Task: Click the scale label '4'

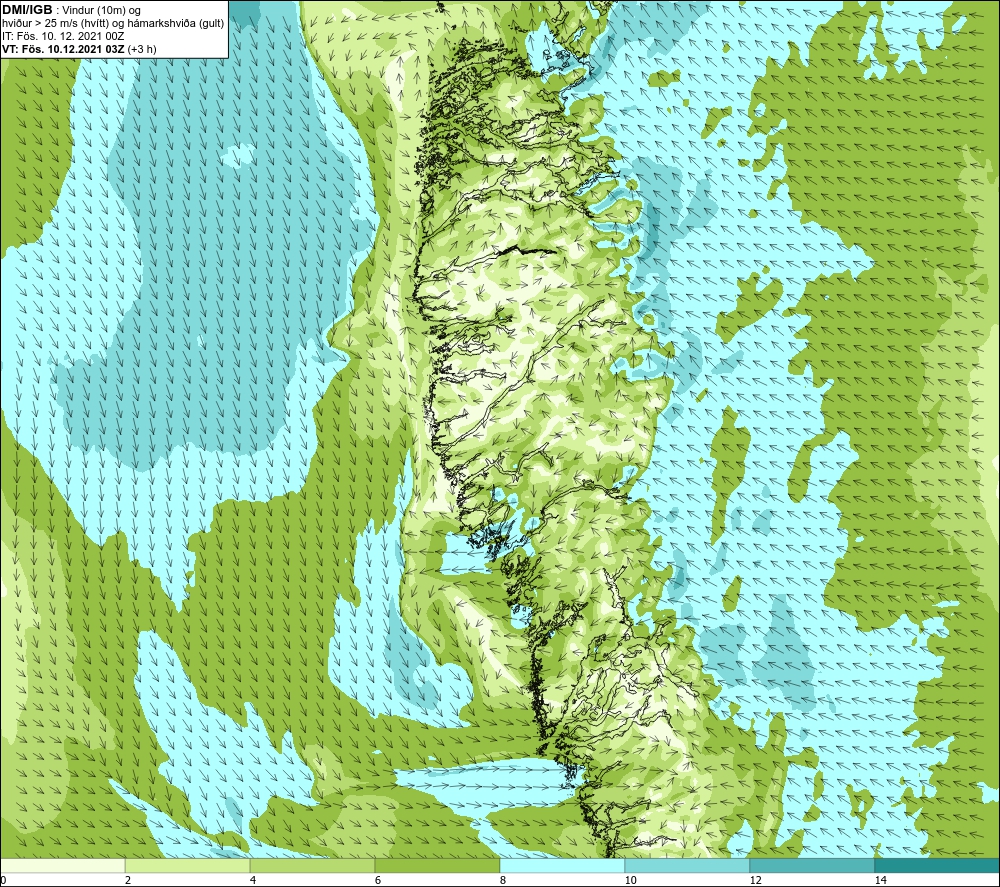Action: click(253, 880)
